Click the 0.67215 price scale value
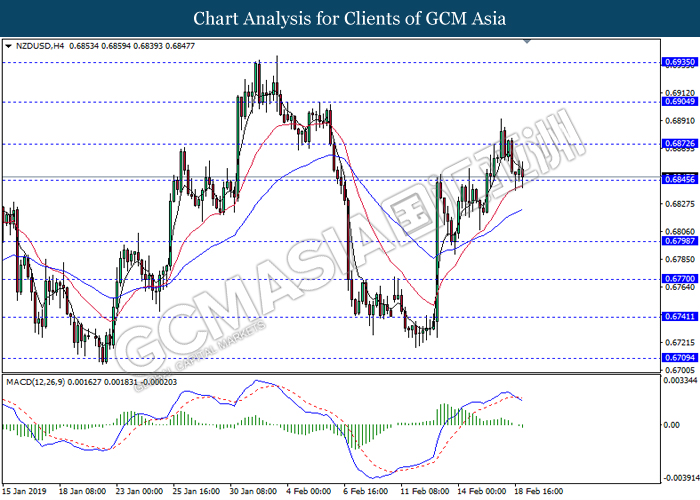The width and height of the screenshot is (700, 500). pyautogui.click(x=679, y=342)
